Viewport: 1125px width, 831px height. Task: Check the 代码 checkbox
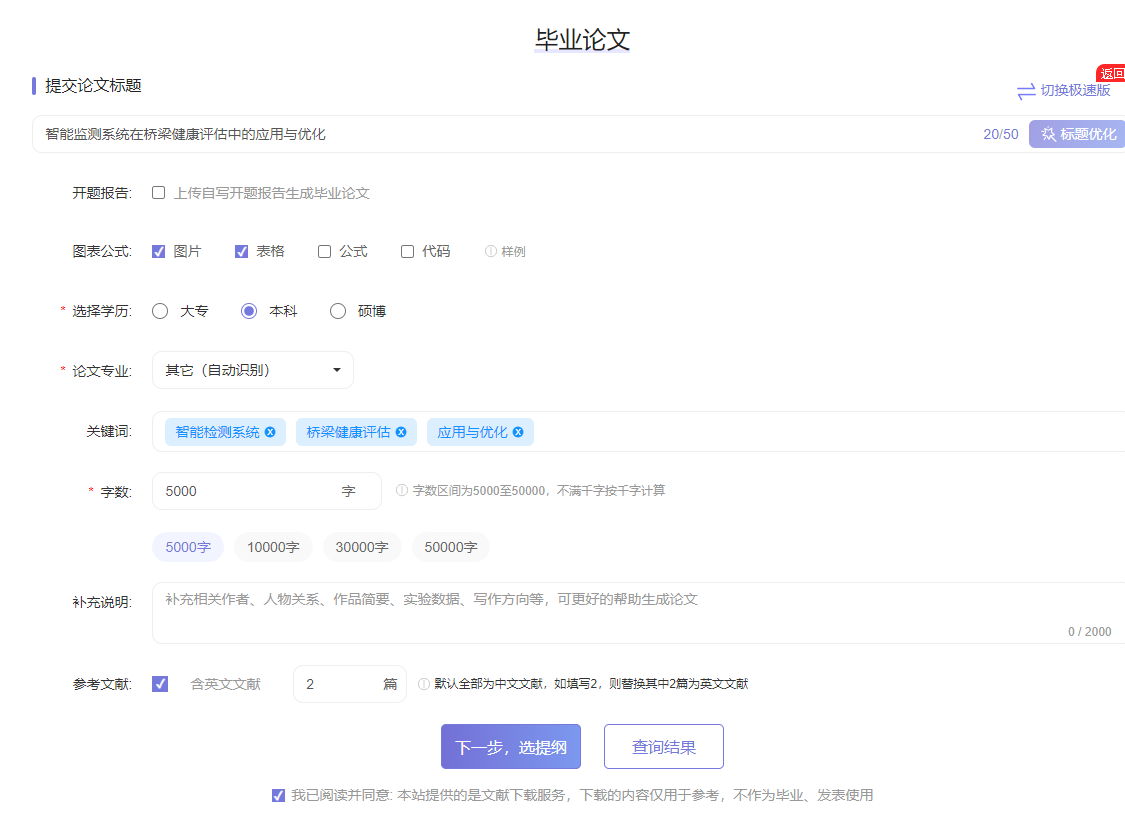[408, 251]
